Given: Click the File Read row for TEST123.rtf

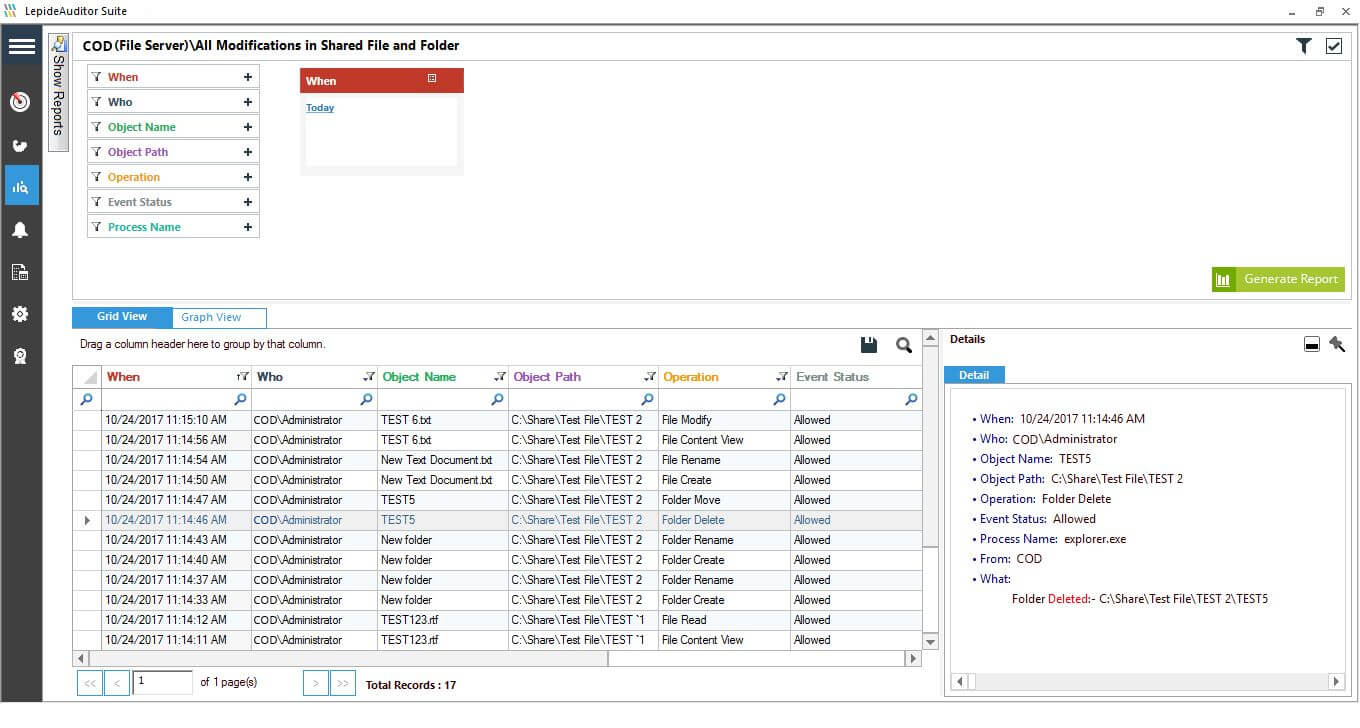Looking at the screenshot, I should [497, 620].
